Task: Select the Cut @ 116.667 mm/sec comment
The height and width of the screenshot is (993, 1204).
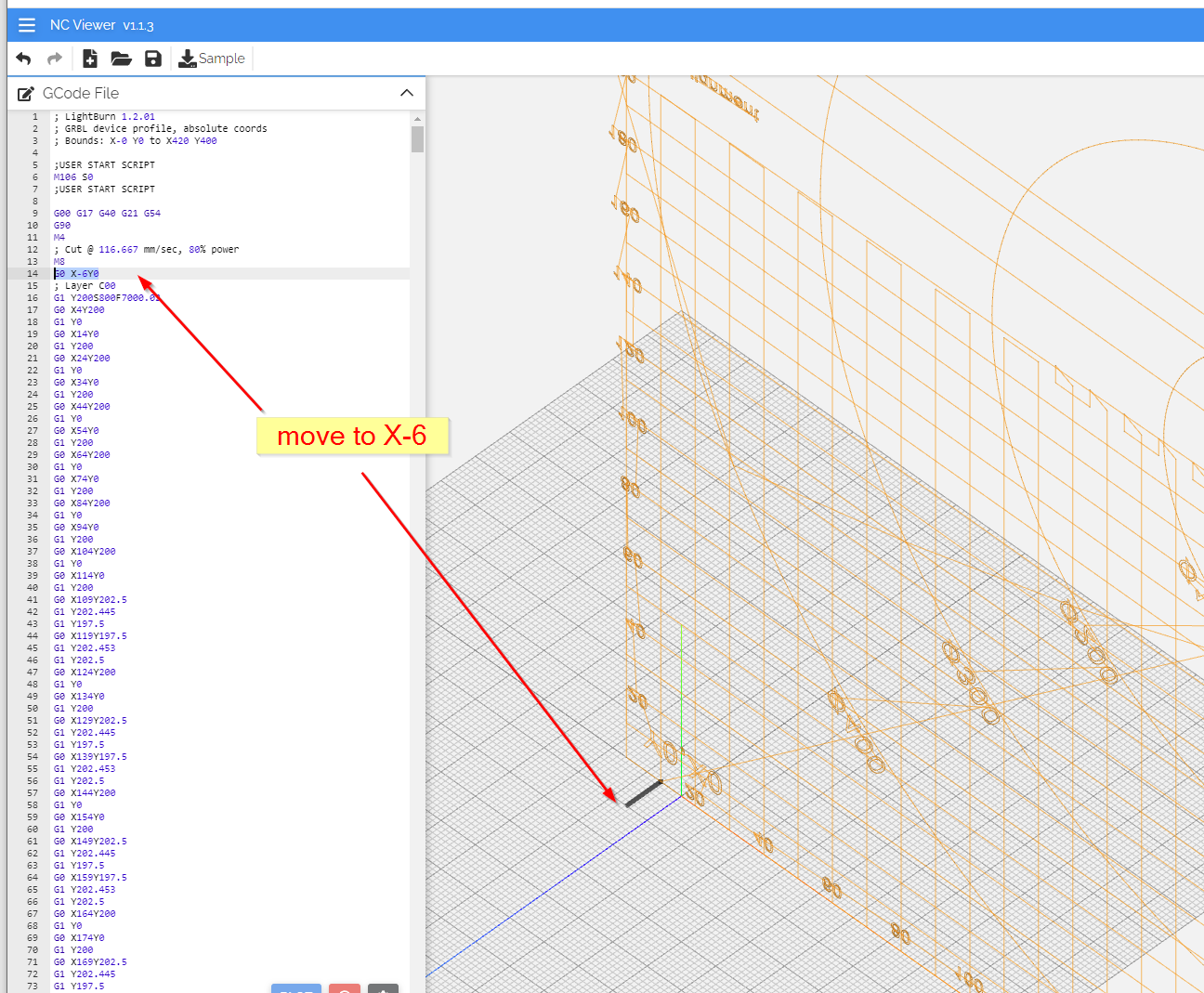Action: pyautogui.click(x=146, y=249)
